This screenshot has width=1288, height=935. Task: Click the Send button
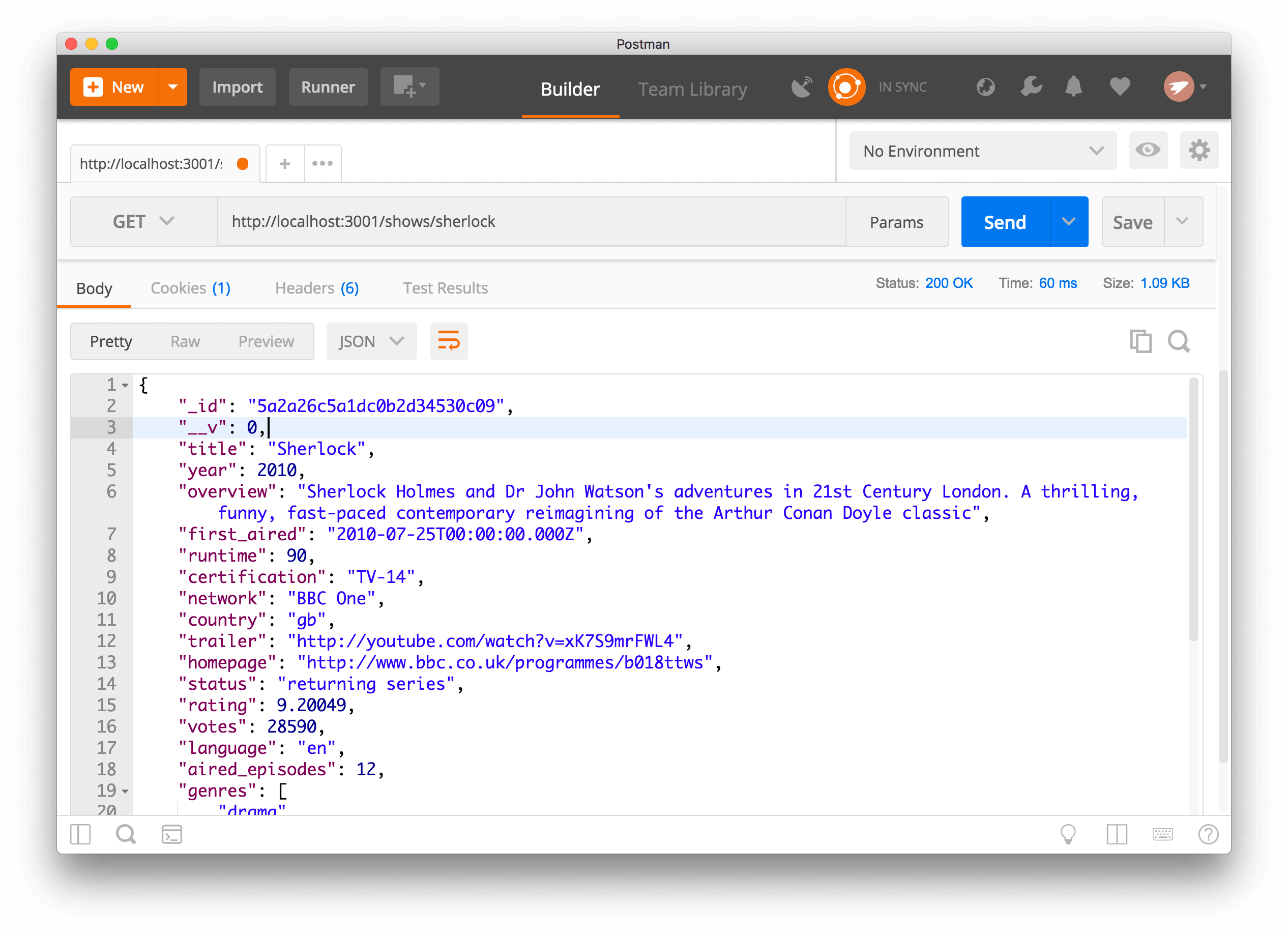point(1004,221)
